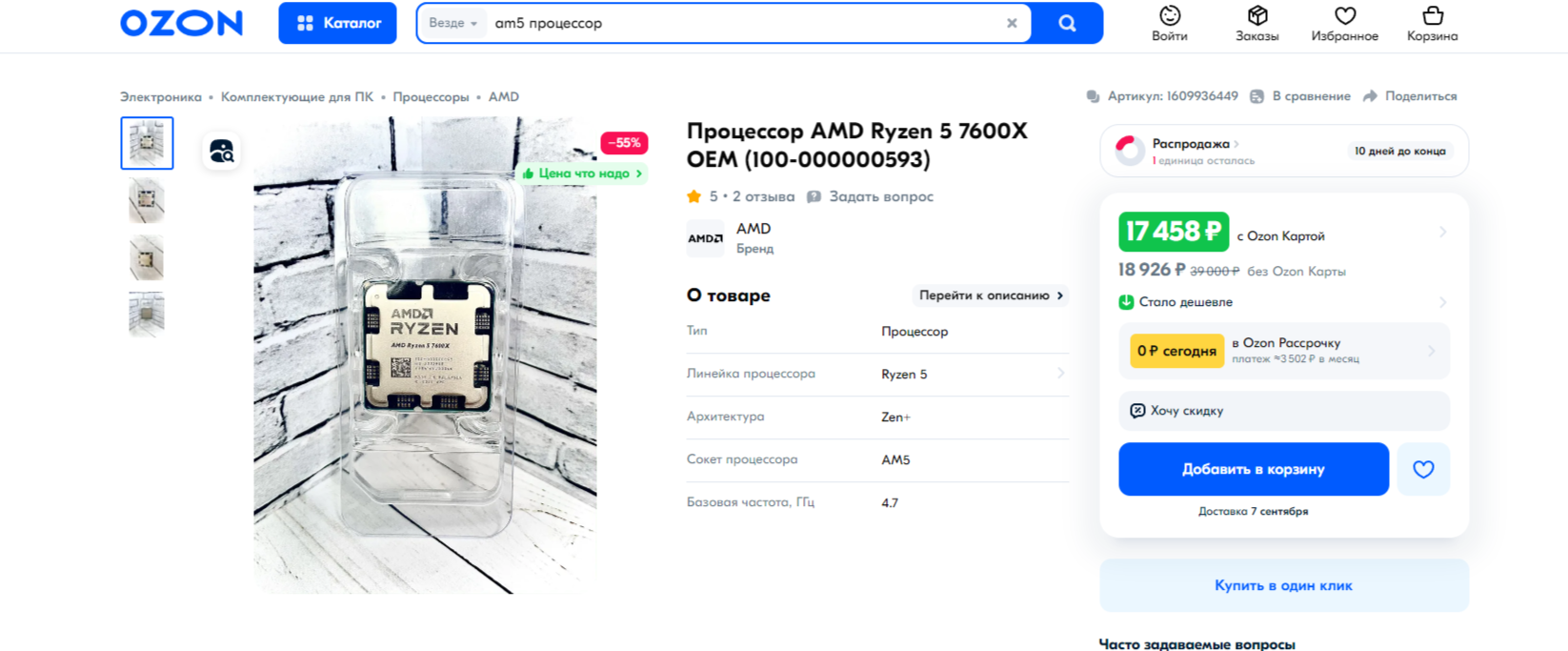Open the AMD brand logo
This screenshot has width=1568, height=651.
(x=705, y=238)
